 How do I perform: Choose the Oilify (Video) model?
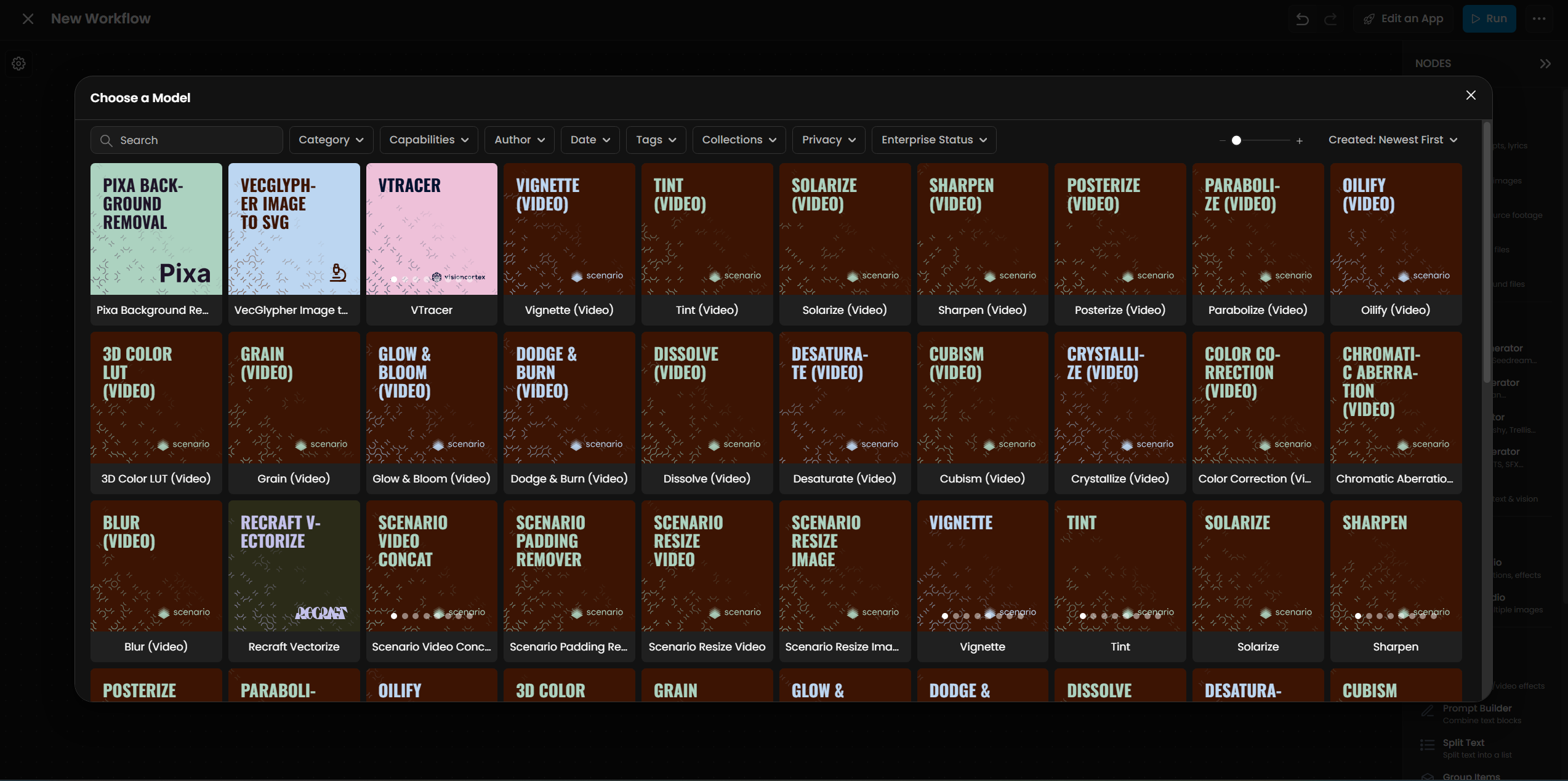[x=1396, y=244]
